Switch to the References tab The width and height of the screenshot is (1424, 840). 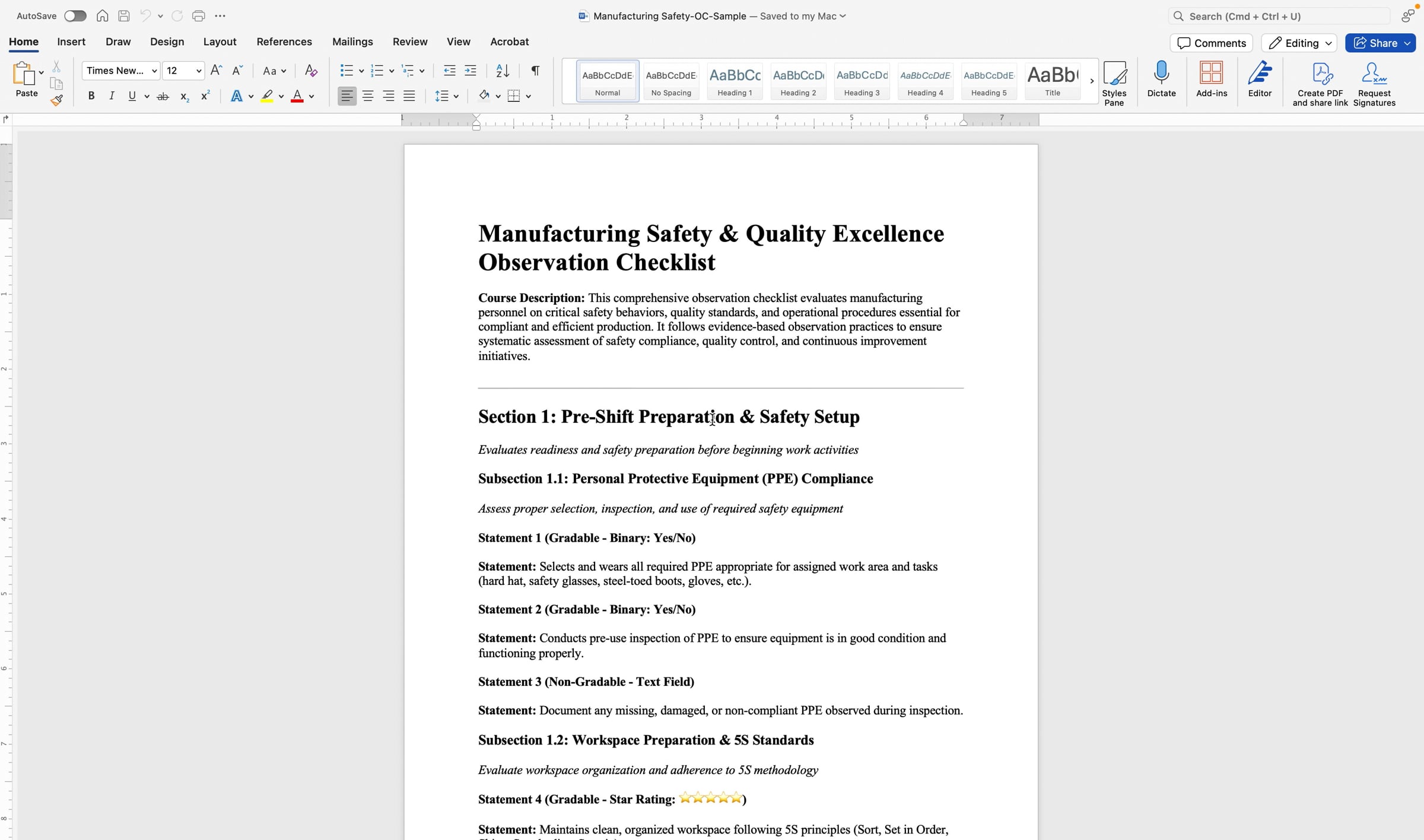coord(284,42)
